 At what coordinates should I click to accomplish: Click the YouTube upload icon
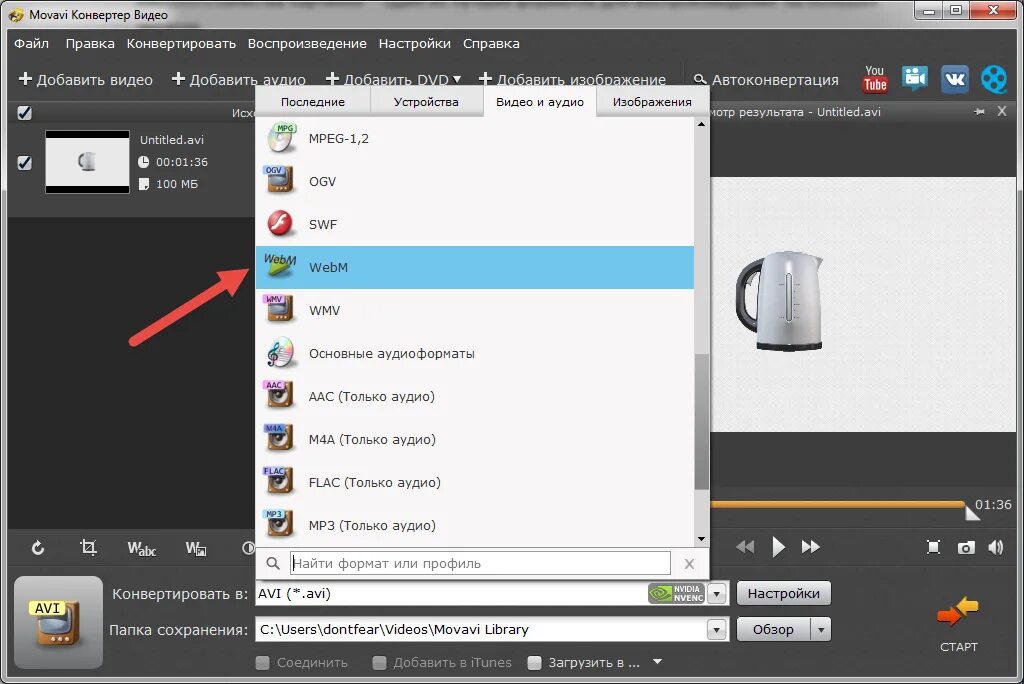click(x=874, y=79)
